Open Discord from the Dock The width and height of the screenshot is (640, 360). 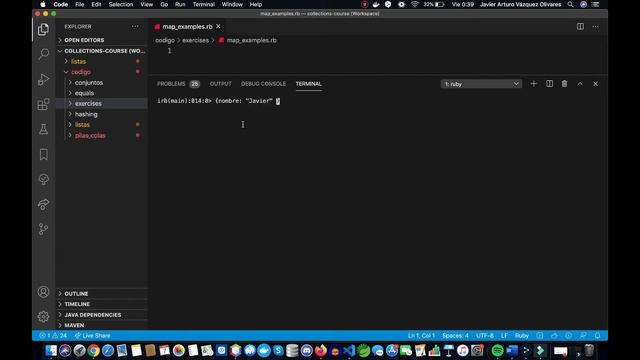[x=307, y=351]
